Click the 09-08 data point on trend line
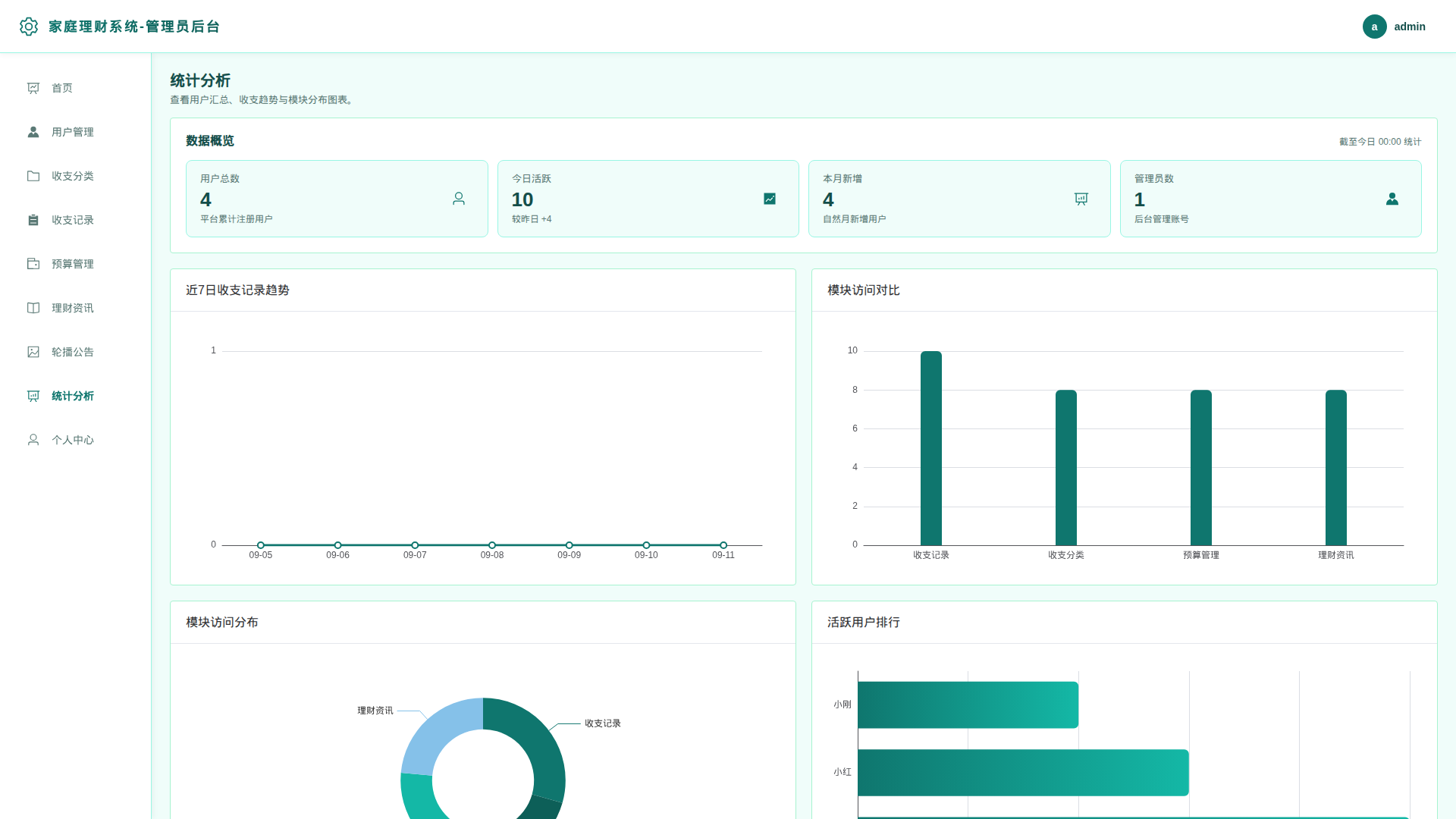1456x819 pixels. coord(492,545)
